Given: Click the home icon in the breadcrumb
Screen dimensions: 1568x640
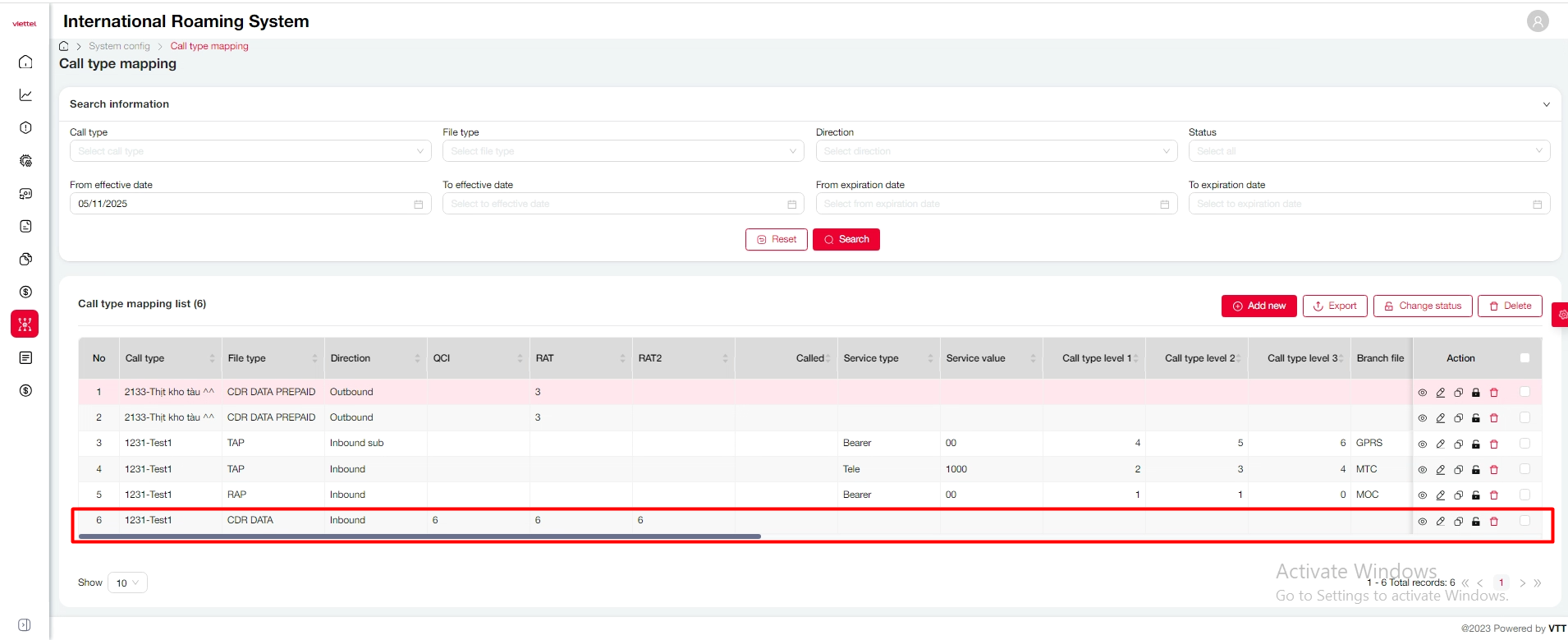Looking at the screenshot, I should point(64,46).
